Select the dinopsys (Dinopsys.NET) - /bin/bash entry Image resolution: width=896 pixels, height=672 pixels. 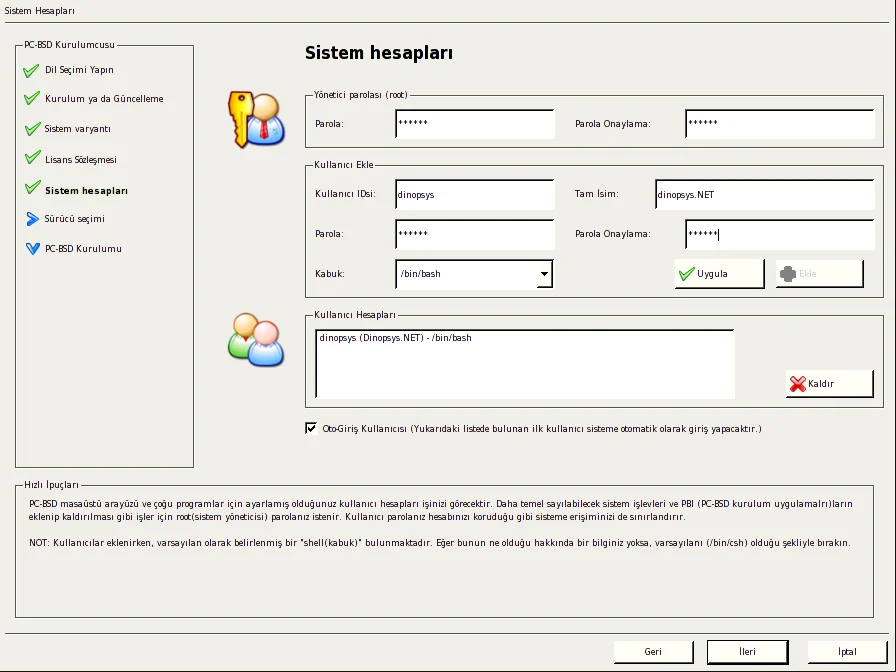pyautogui.click(x=395, y=338)
